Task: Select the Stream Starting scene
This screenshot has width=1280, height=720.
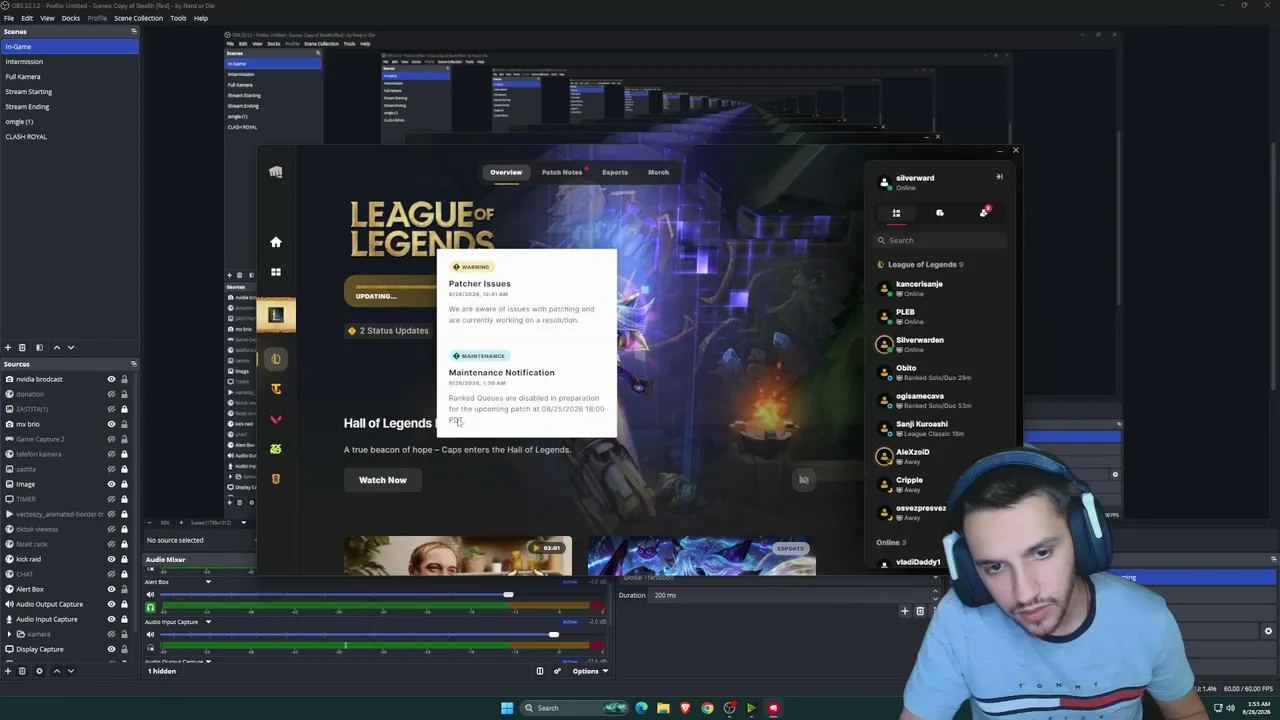Action: (69, 92)
